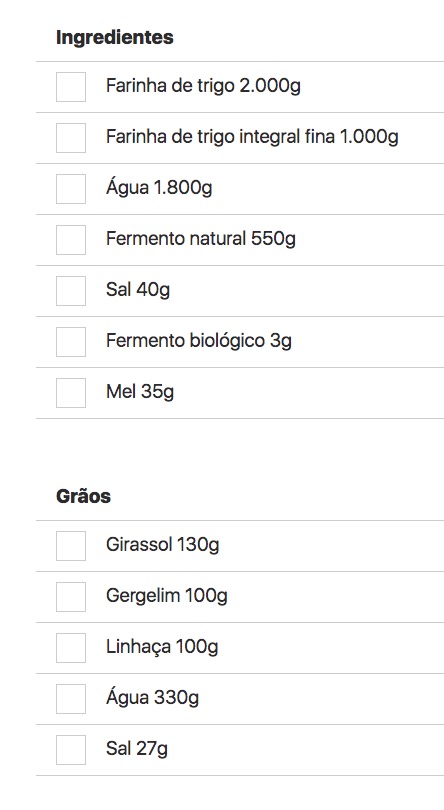Click the Sal 27g label text
The image size is (444, 810).
click(136, 749)
